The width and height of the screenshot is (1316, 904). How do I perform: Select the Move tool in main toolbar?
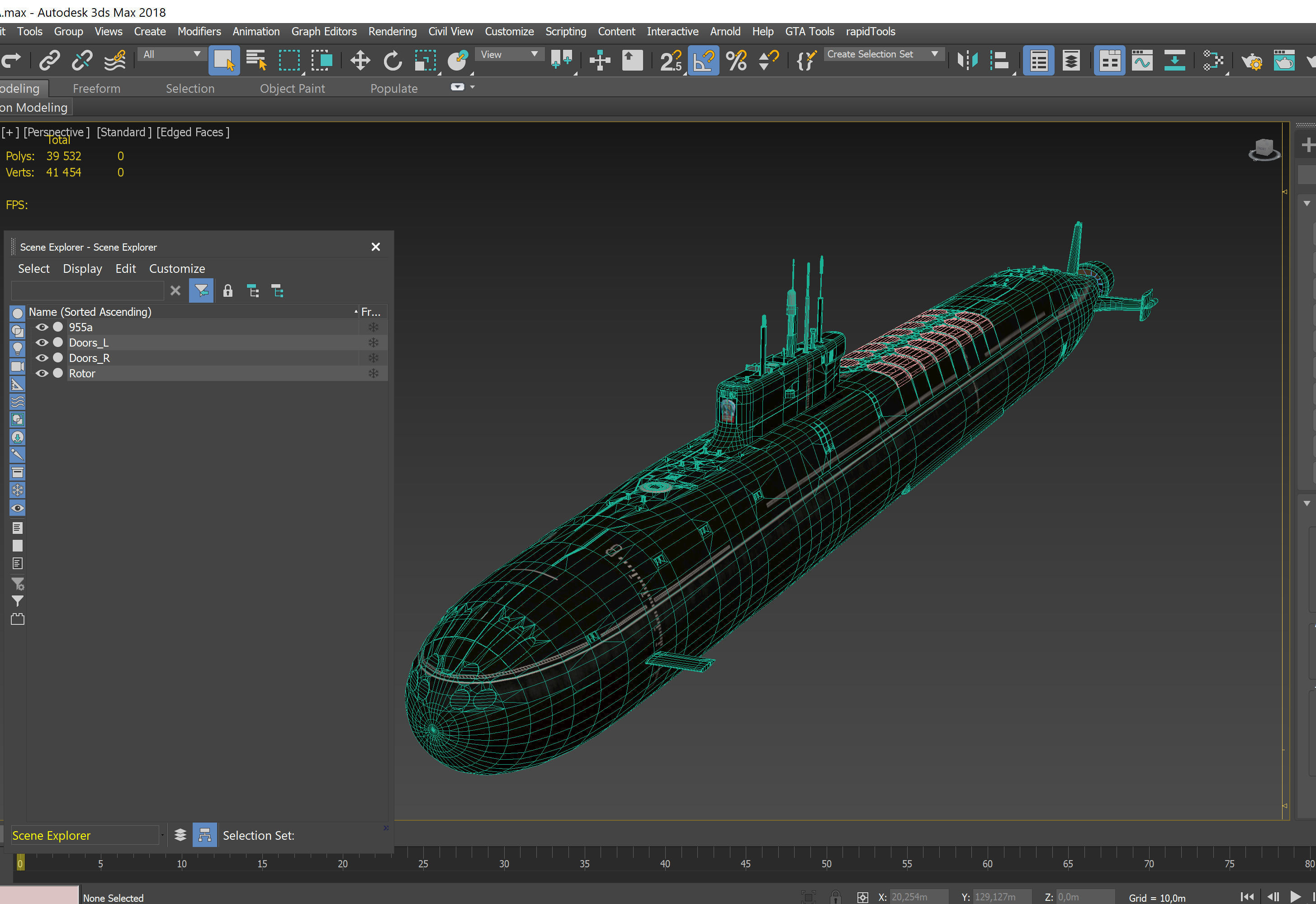[360, 61]
